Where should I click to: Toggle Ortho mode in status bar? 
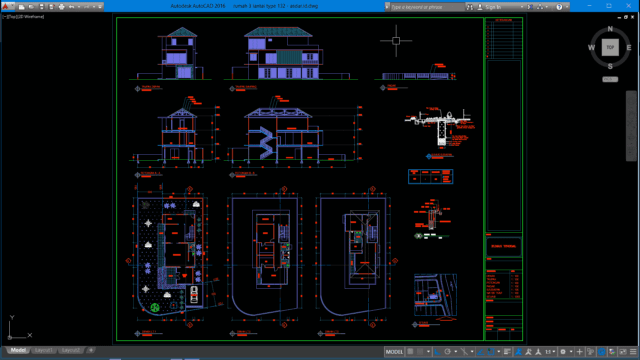(x=437, y=352)
